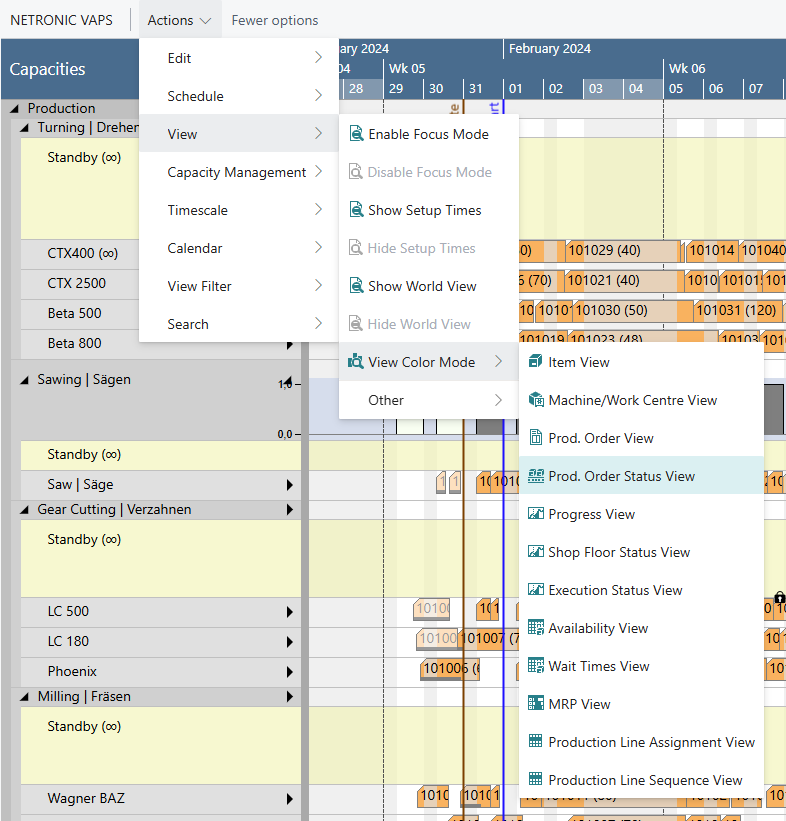Screen dimensions: 786x821
Task: Click the Prod. Order View document icon
Action: pyautogui.click(x=536, y=438)
